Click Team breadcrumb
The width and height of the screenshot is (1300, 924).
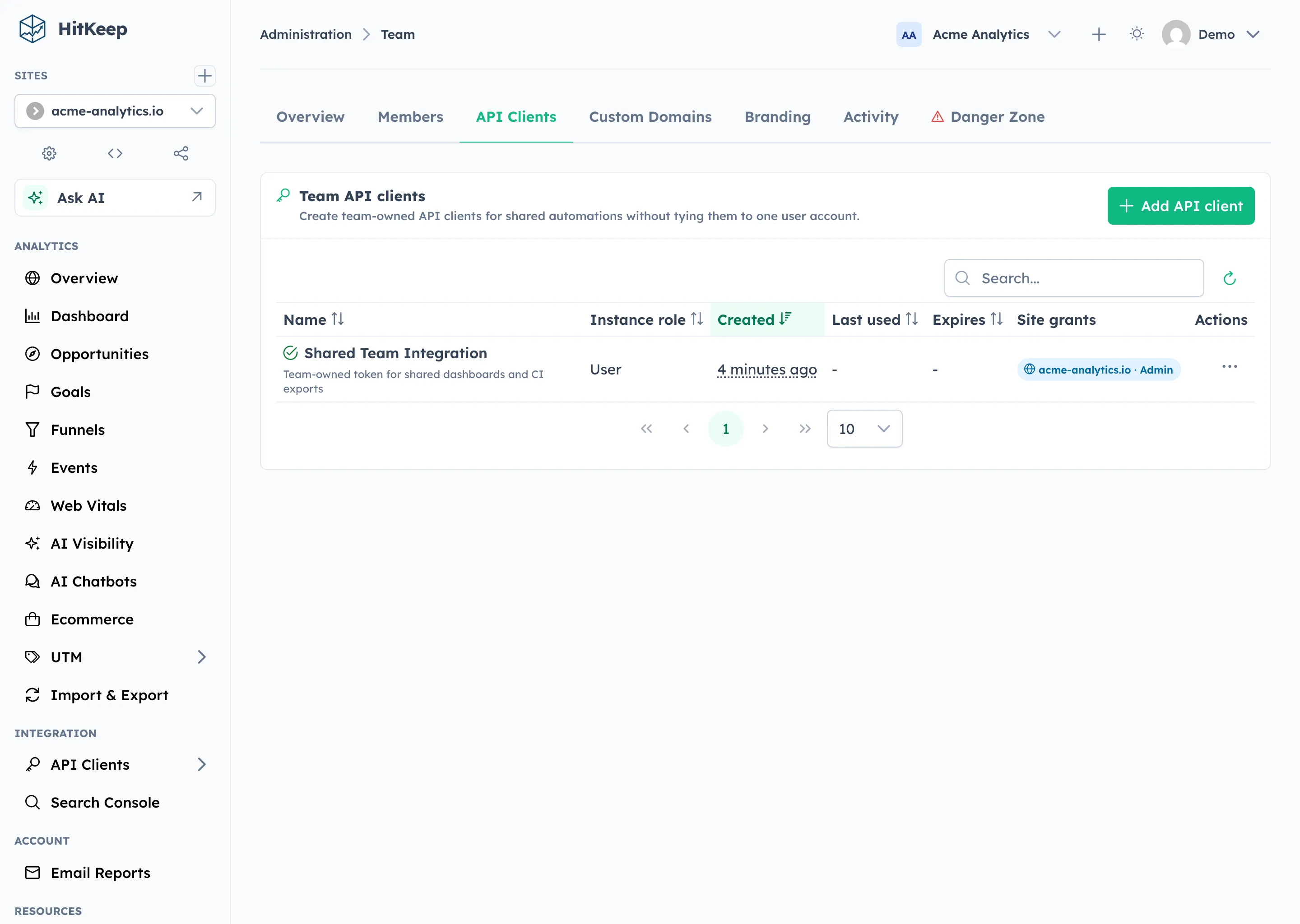(398, 34)
